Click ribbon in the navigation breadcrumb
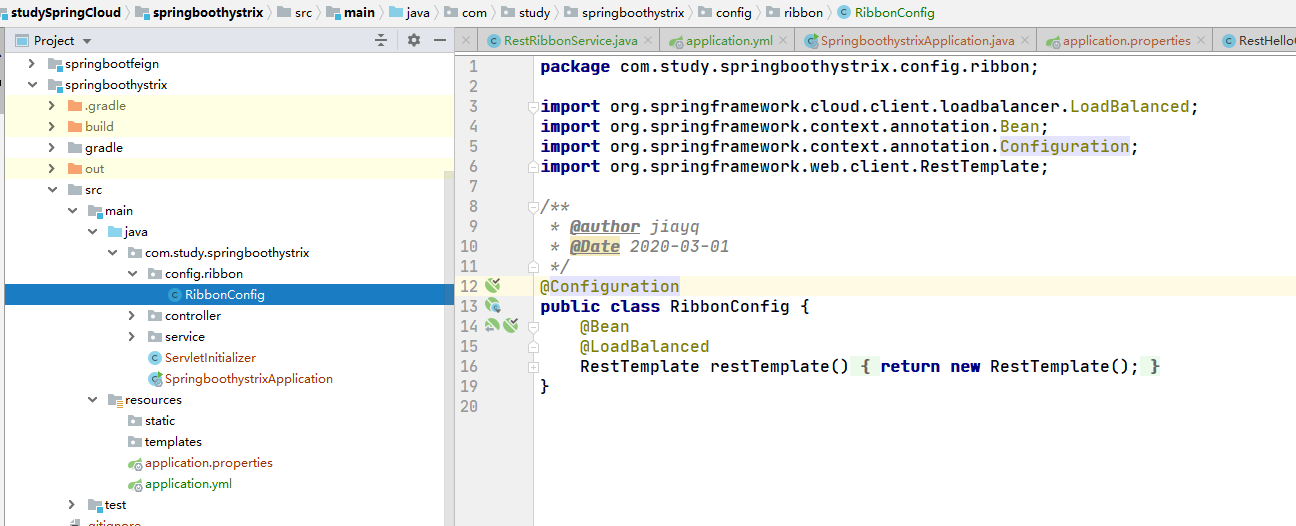Image resolution: width=1296 pixels, height=526 pixels. click(x=804, y=13)
